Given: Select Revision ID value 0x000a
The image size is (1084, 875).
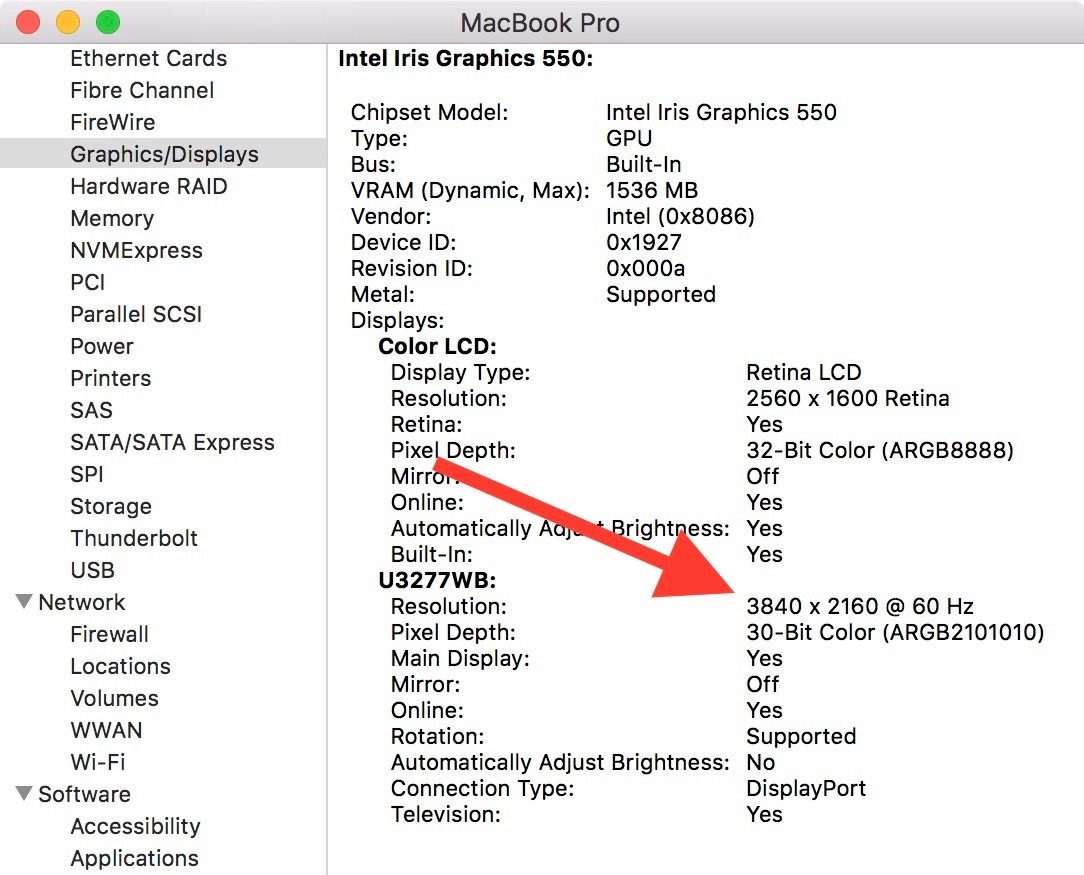Looking at the screenshot, I should click(646, 268).
